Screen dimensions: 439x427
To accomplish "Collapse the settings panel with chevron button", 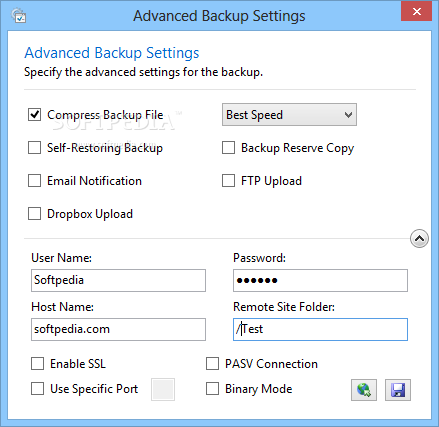I will pyautogui.click(x=419, y=239).
